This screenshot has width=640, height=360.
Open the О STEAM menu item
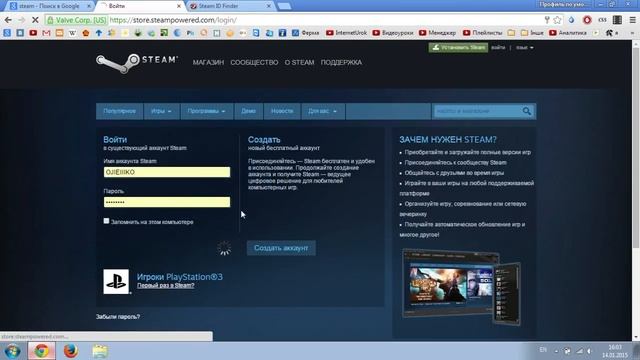click(x=299, y=62)
